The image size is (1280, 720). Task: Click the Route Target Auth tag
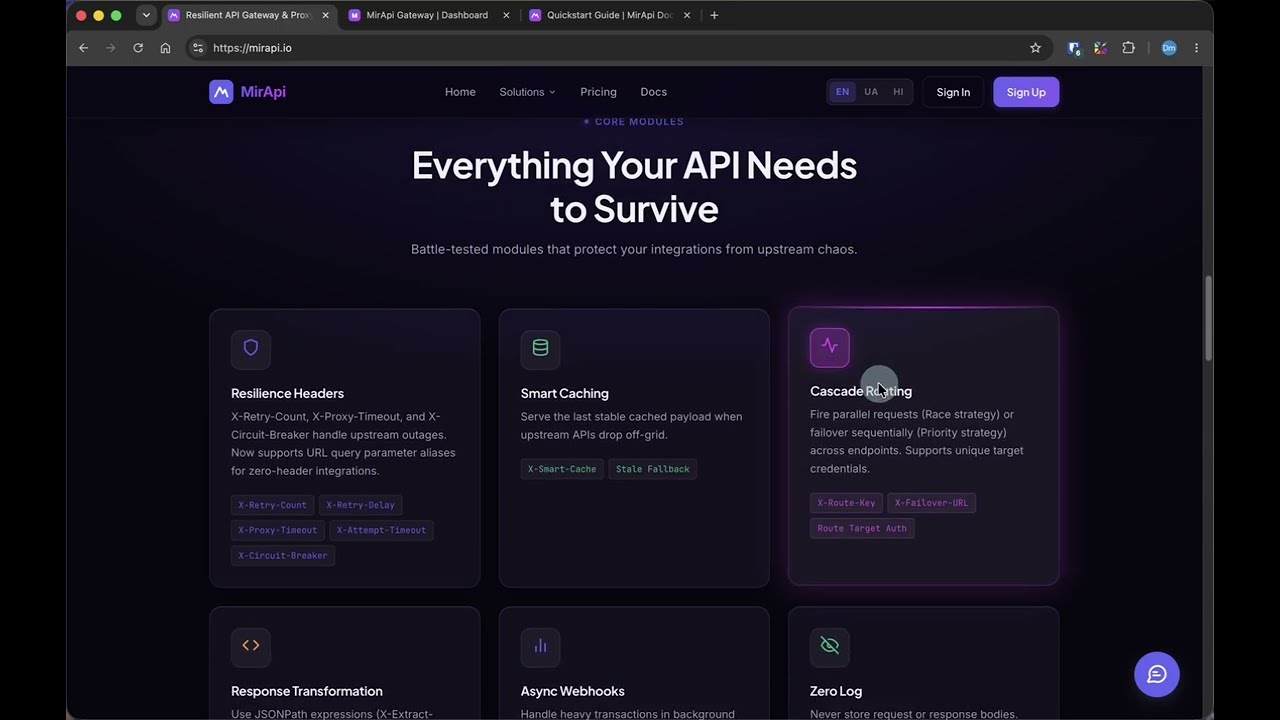click(x=862, y=528)
